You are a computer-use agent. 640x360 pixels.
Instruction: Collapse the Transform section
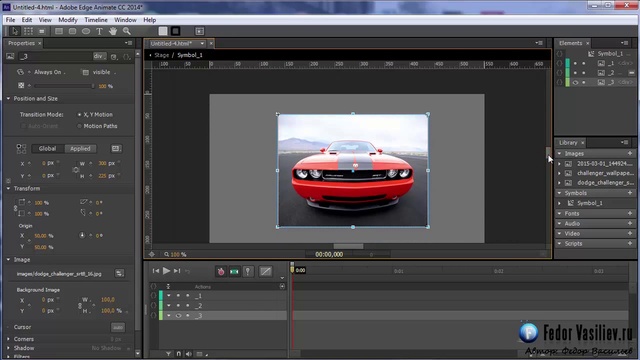(8, 189)
